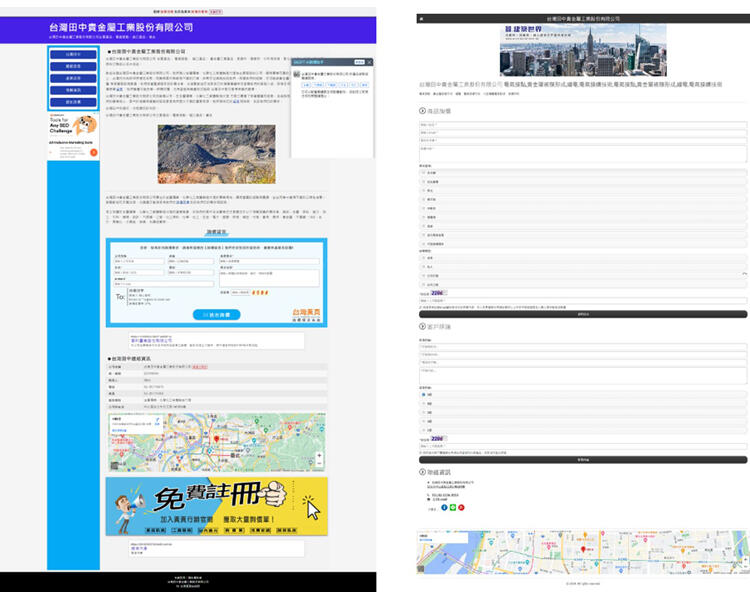Select the last radio option in the customer review list
This screenshot has width=750, height=600.
(x=423, y=428)
